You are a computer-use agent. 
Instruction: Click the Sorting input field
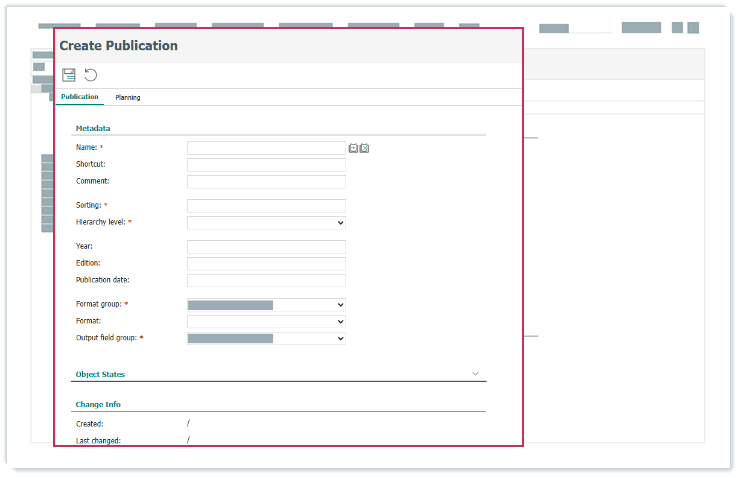[266, 205]
